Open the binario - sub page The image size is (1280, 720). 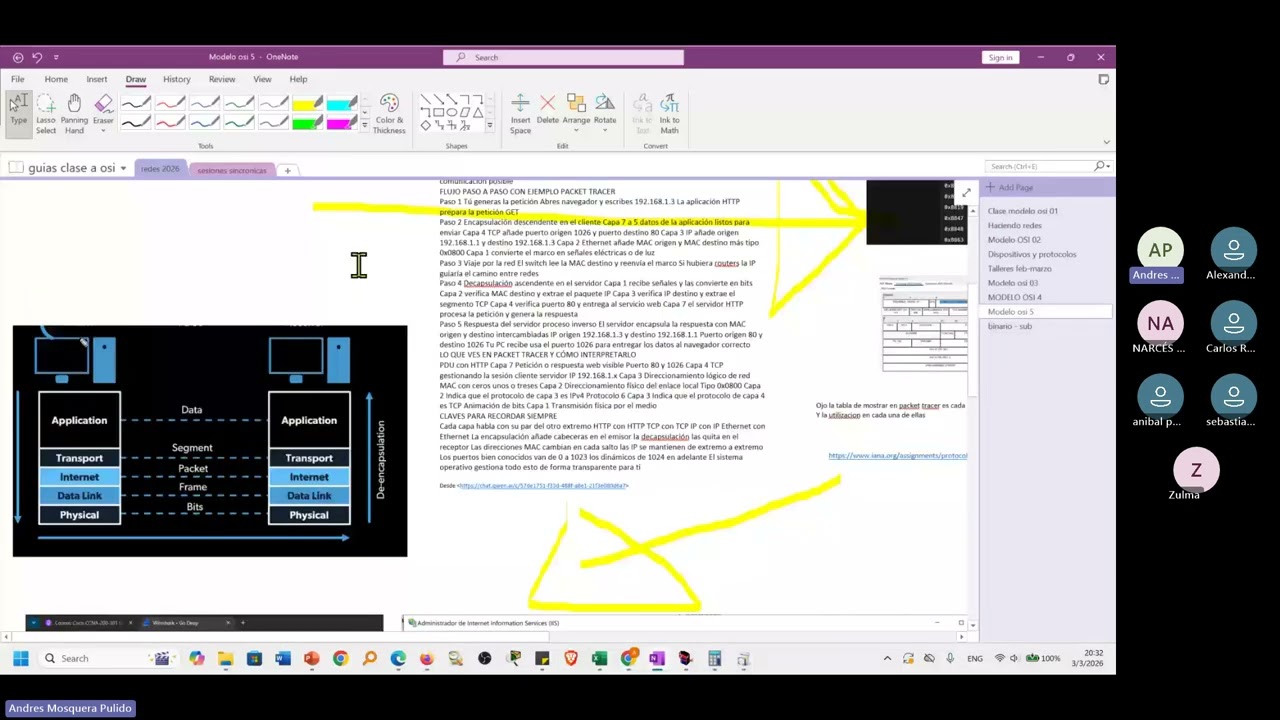pyautogui.click(x=1009, y=326)
